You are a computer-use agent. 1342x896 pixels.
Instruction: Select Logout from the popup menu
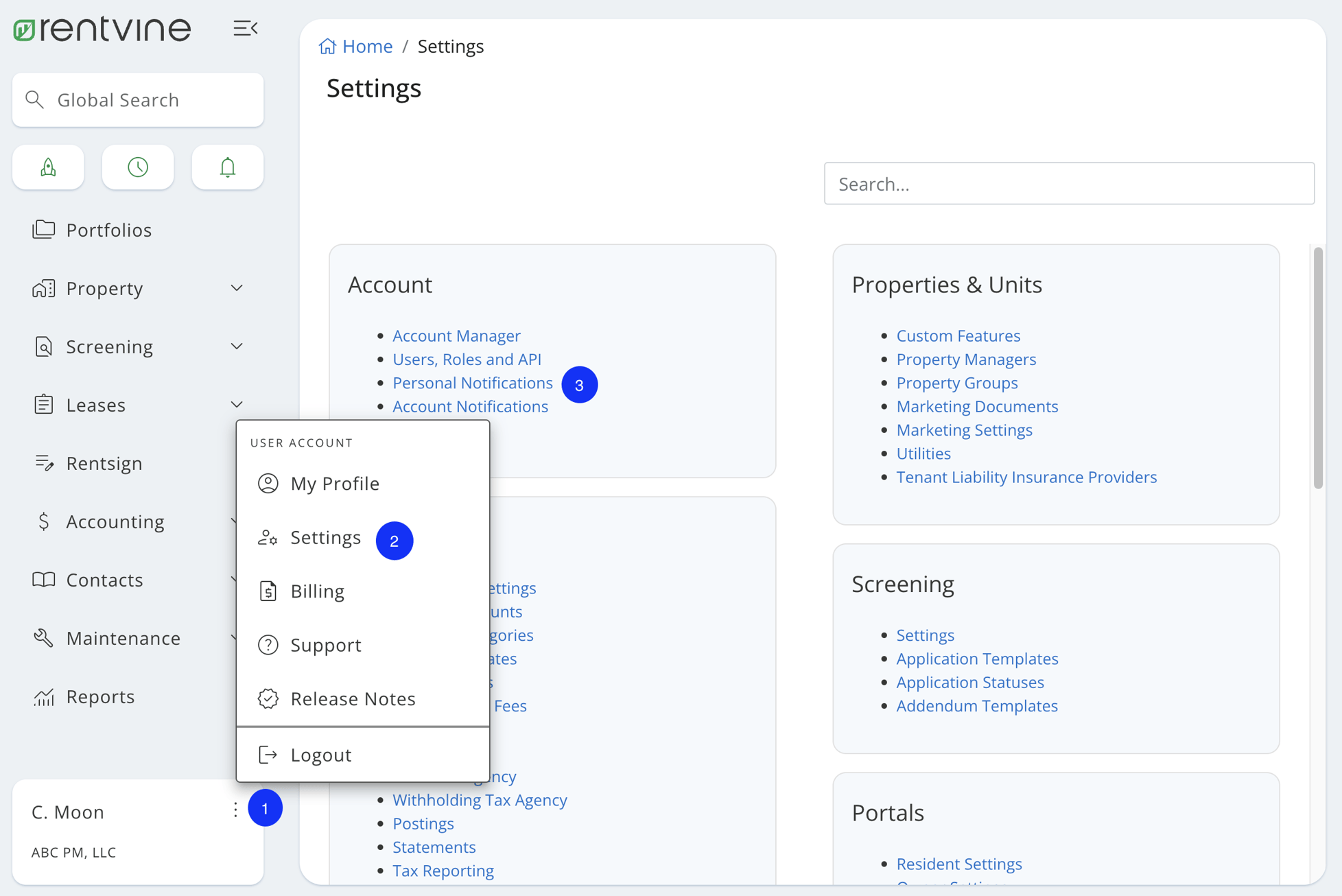point(320,755)
